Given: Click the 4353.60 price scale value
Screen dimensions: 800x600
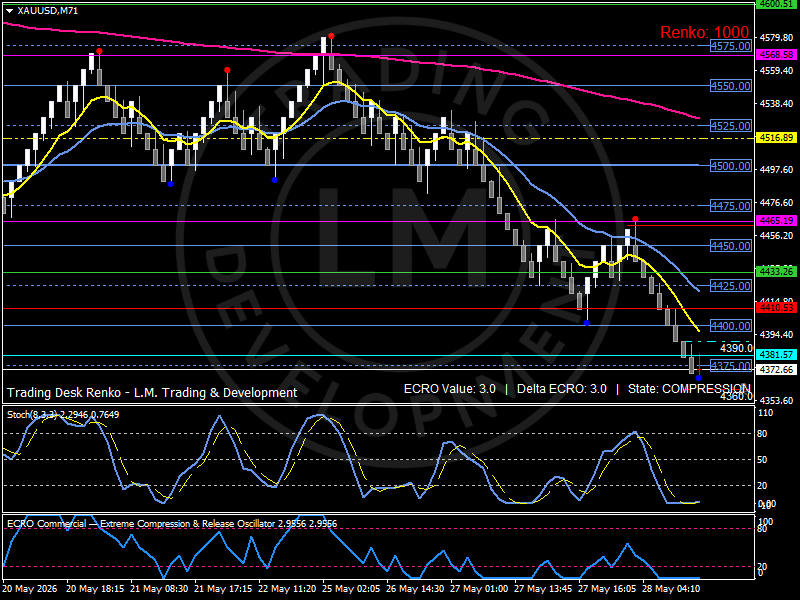Looking at the screenshot, I should [x=776, y=401].
